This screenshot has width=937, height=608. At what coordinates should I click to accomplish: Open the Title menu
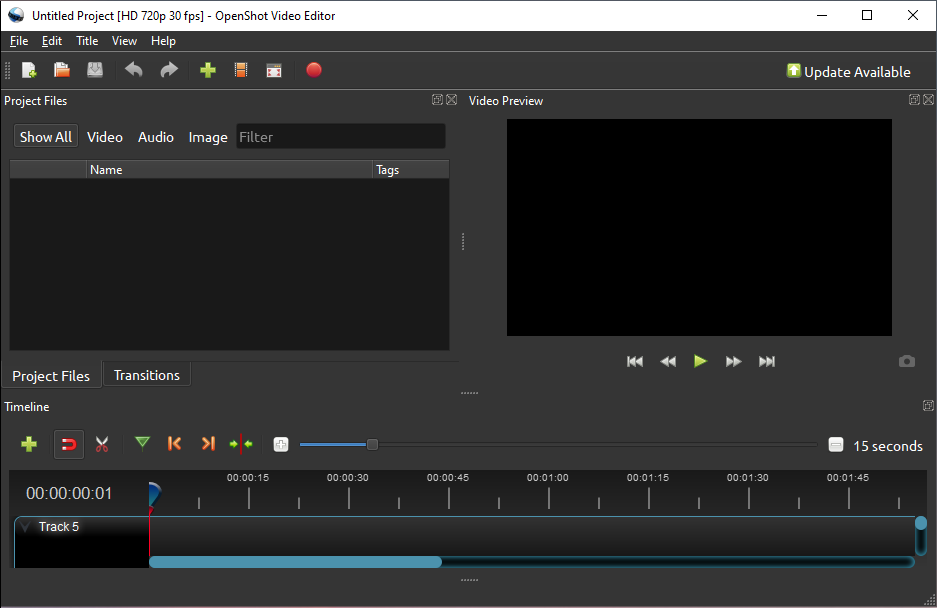point(87,41)
